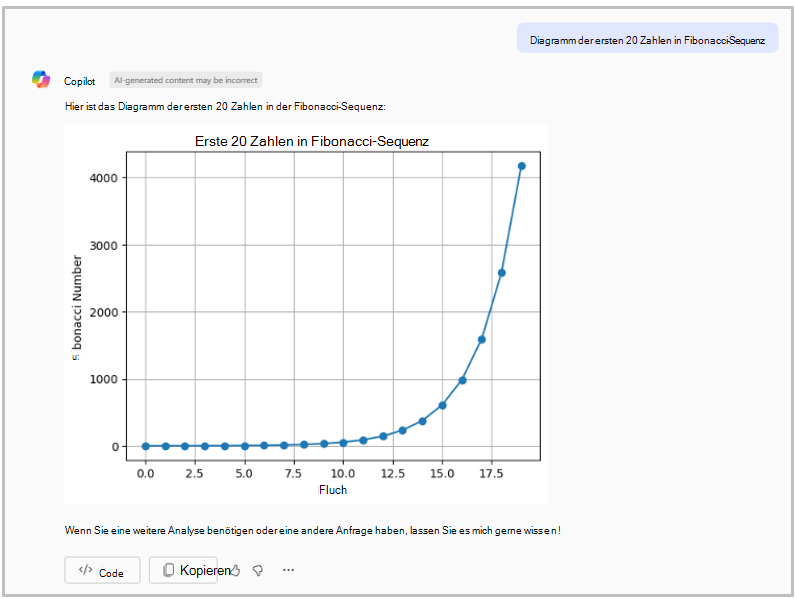Click the y-axis label 'Fibonacci Number'

click(x=76, y=307)
